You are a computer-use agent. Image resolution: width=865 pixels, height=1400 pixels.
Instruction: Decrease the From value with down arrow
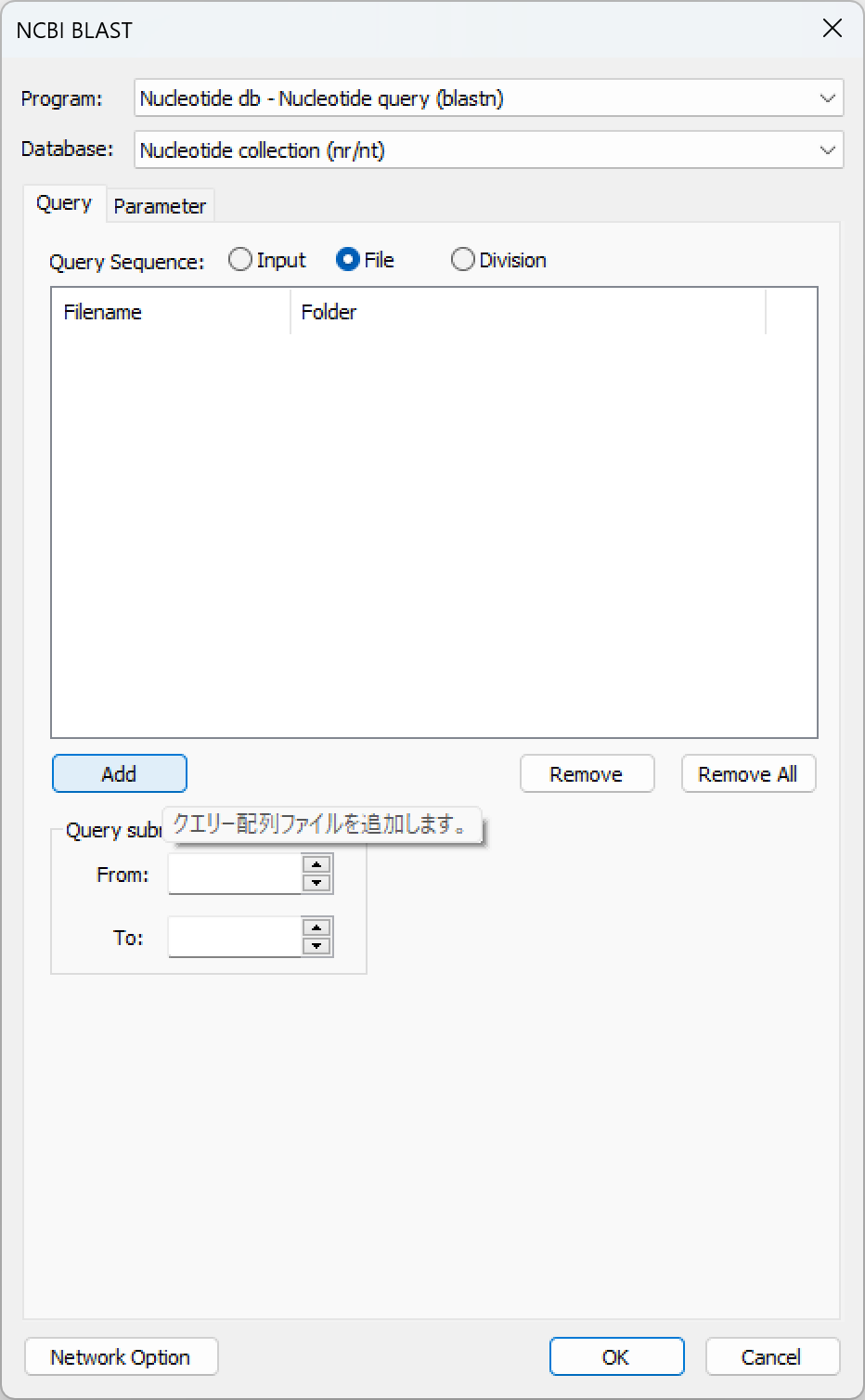coord(317,883)
